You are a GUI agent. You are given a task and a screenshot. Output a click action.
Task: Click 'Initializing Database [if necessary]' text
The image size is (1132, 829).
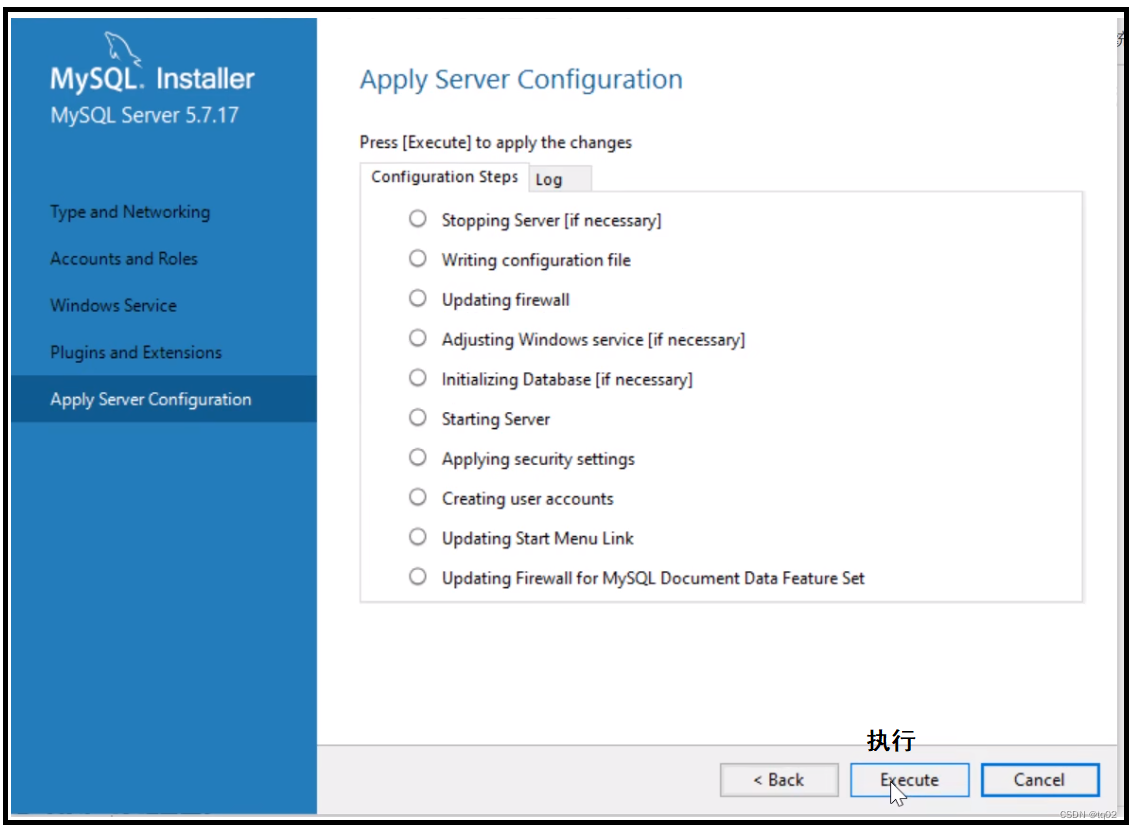point(567,379)
